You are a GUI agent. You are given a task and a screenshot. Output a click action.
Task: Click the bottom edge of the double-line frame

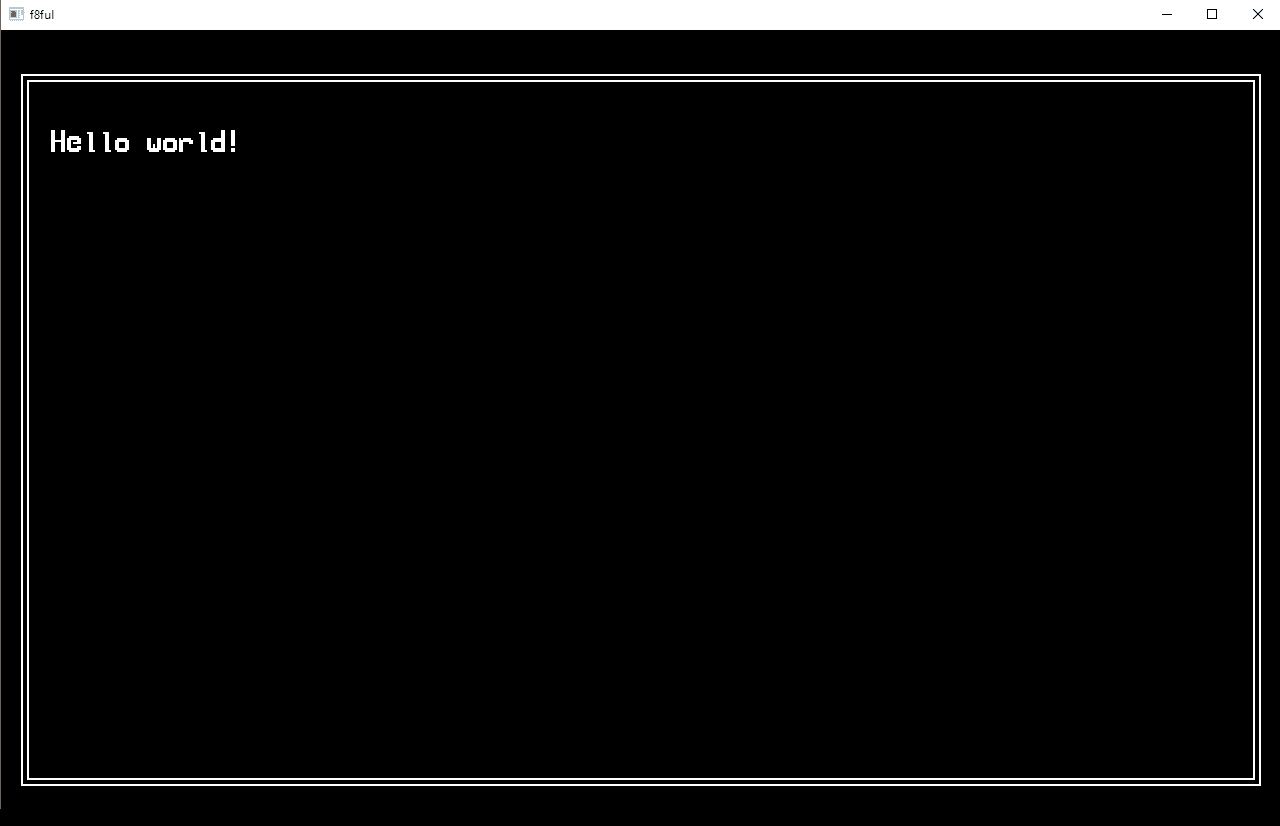coord(640,781)
